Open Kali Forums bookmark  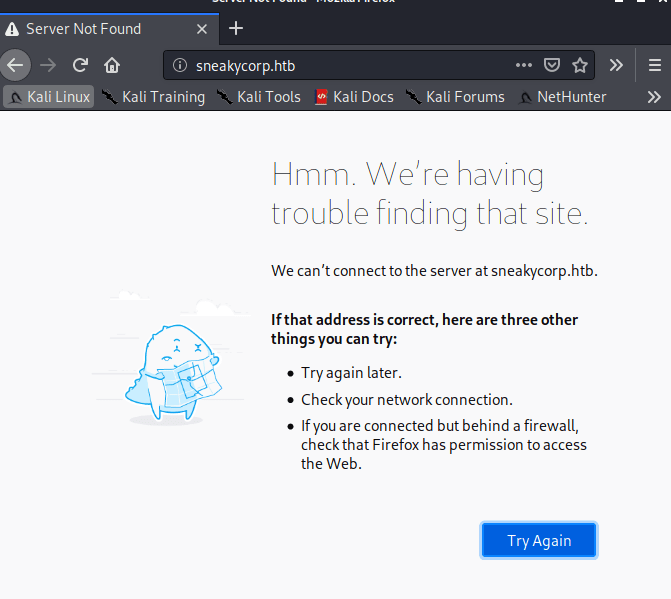(x=455, y=97)
